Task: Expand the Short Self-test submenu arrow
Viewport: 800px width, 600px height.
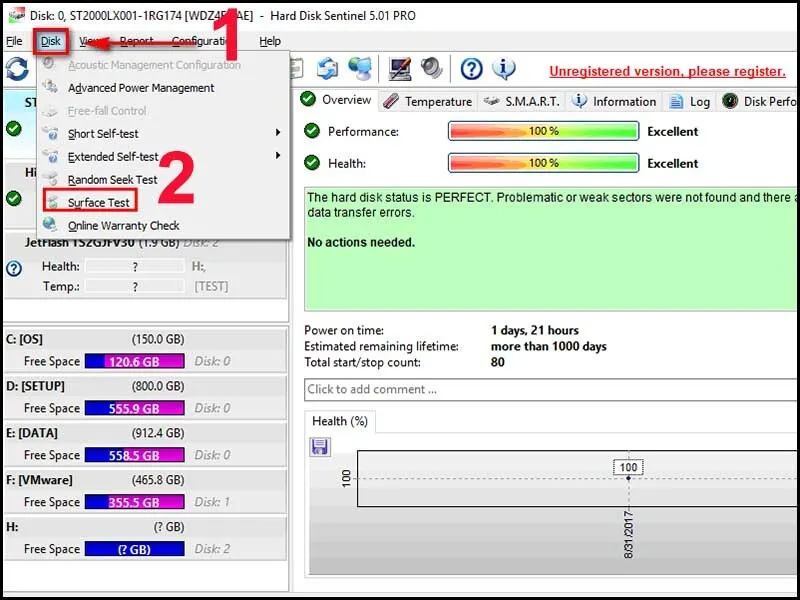Action: coord(278,133)
